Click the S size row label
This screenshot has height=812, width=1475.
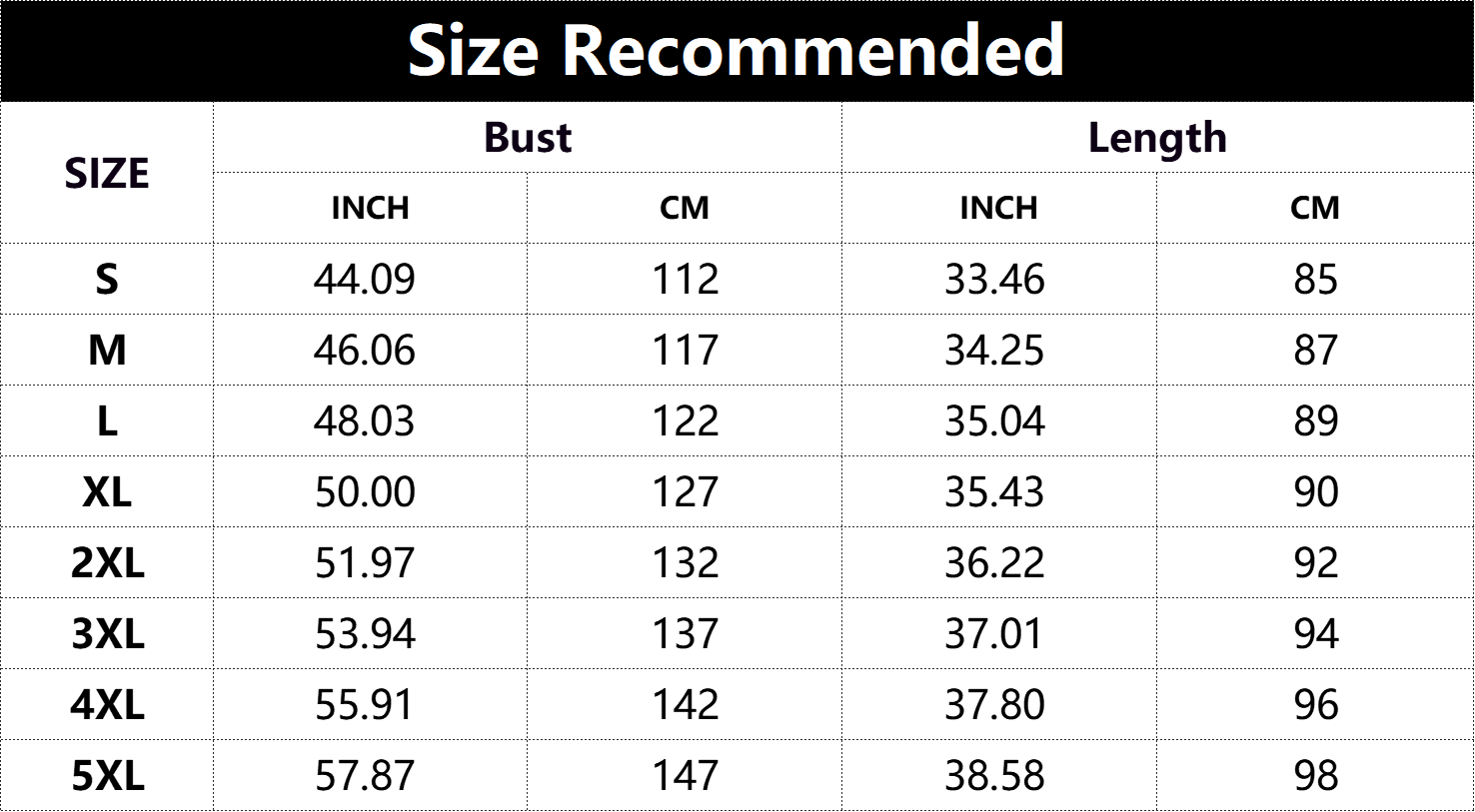[107, 279]
